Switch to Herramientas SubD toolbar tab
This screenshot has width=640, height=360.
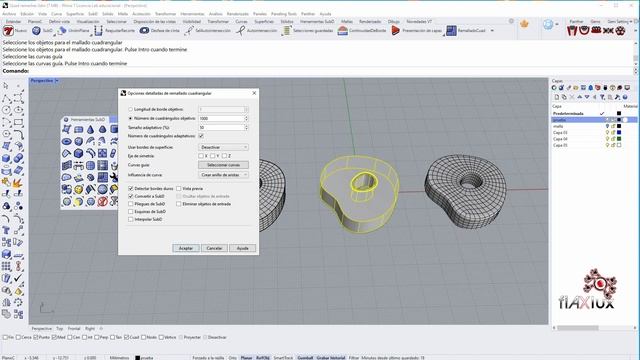click(317, 21)
